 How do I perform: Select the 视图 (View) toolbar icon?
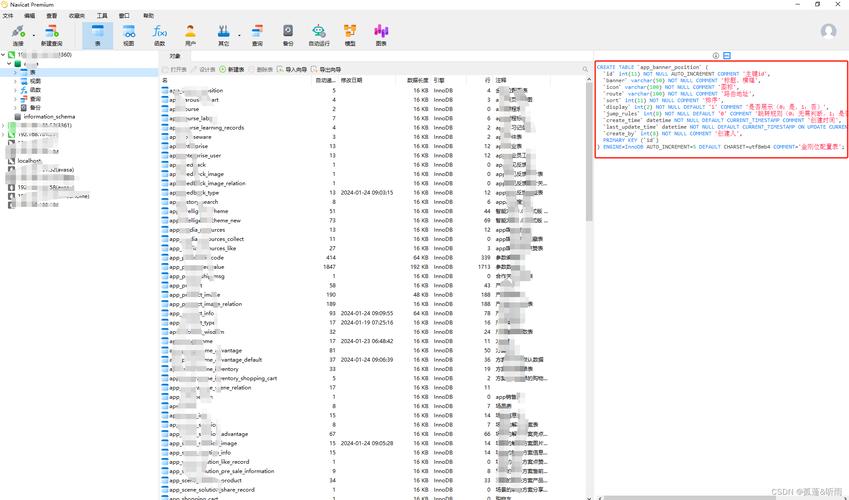(129, 35)
